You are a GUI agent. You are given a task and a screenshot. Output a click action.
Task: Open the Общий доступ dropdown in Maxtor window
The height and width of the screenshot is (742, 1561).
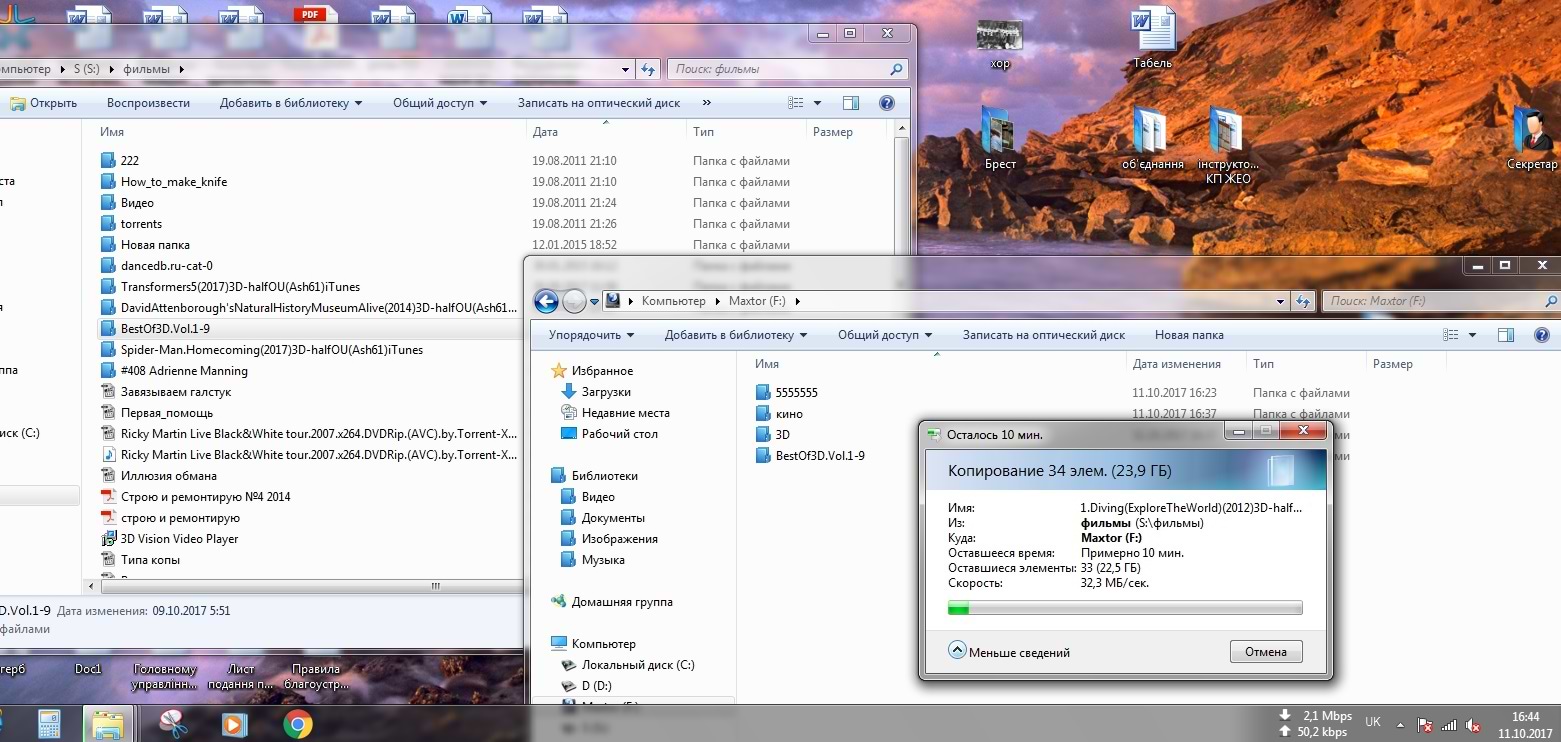point(884,335)
